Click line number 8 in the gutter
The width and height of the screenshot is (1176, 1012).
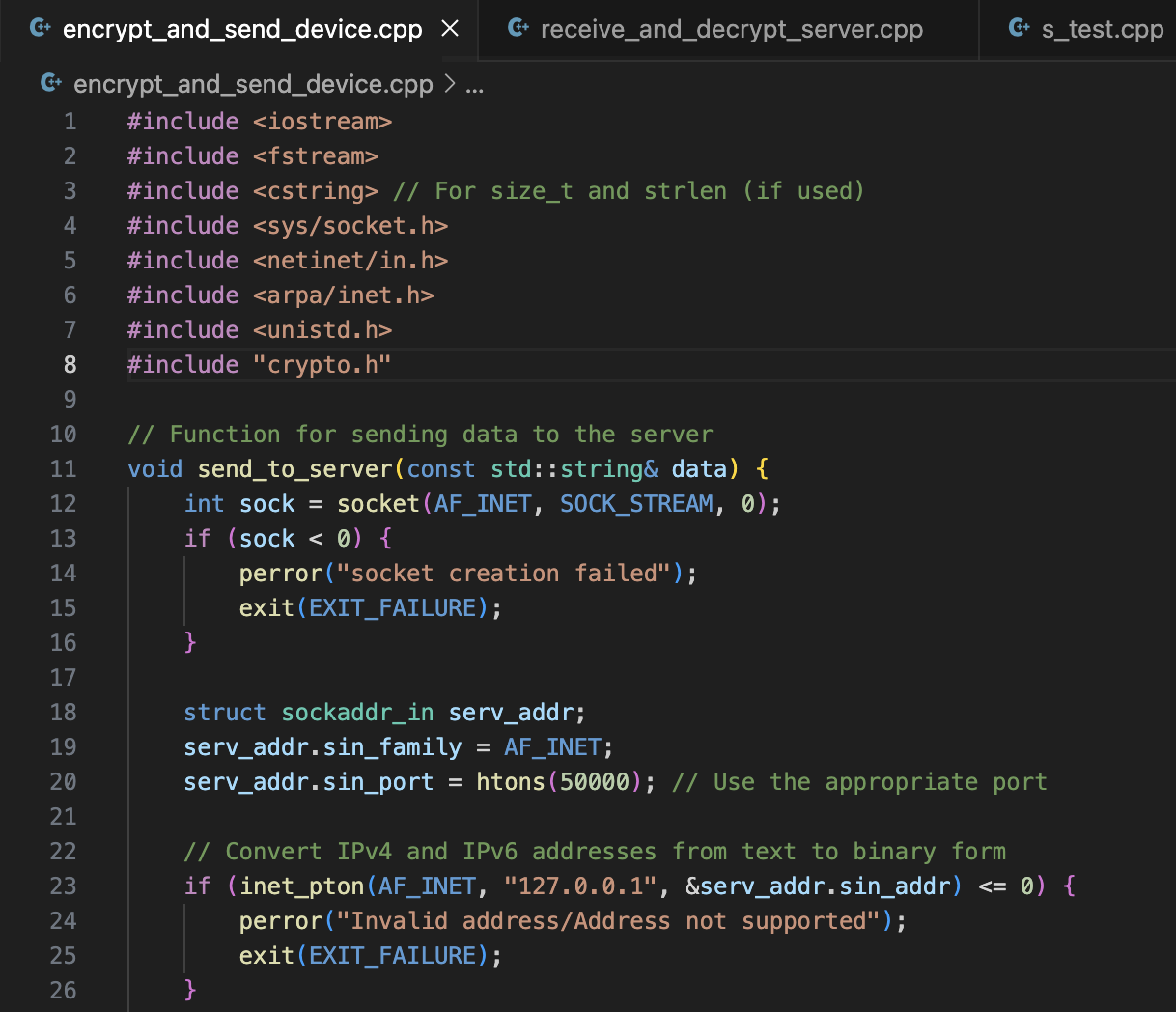click(70, 365)
